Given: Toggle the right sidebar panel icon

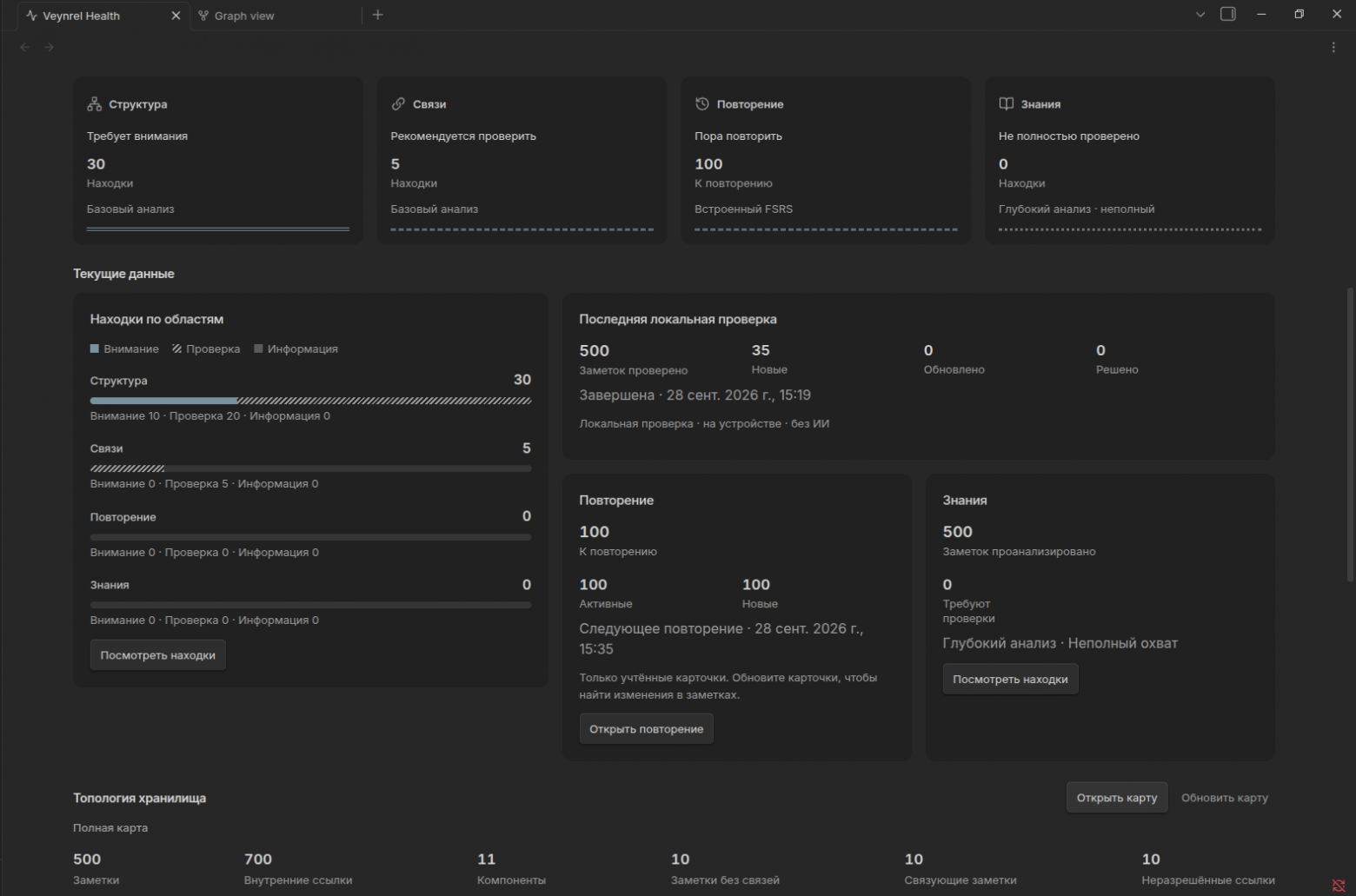Looking at the screenshot, I should coord(1228,14).
